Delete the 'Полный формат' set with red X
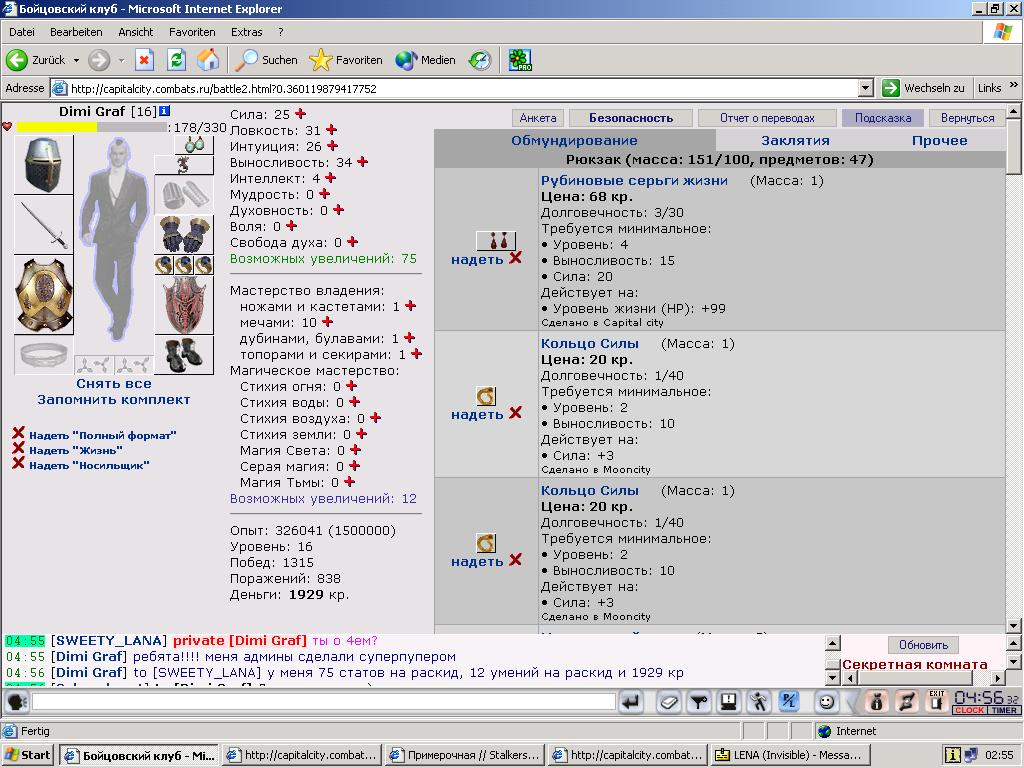The image size is (1024, 768). pos(18,433)
